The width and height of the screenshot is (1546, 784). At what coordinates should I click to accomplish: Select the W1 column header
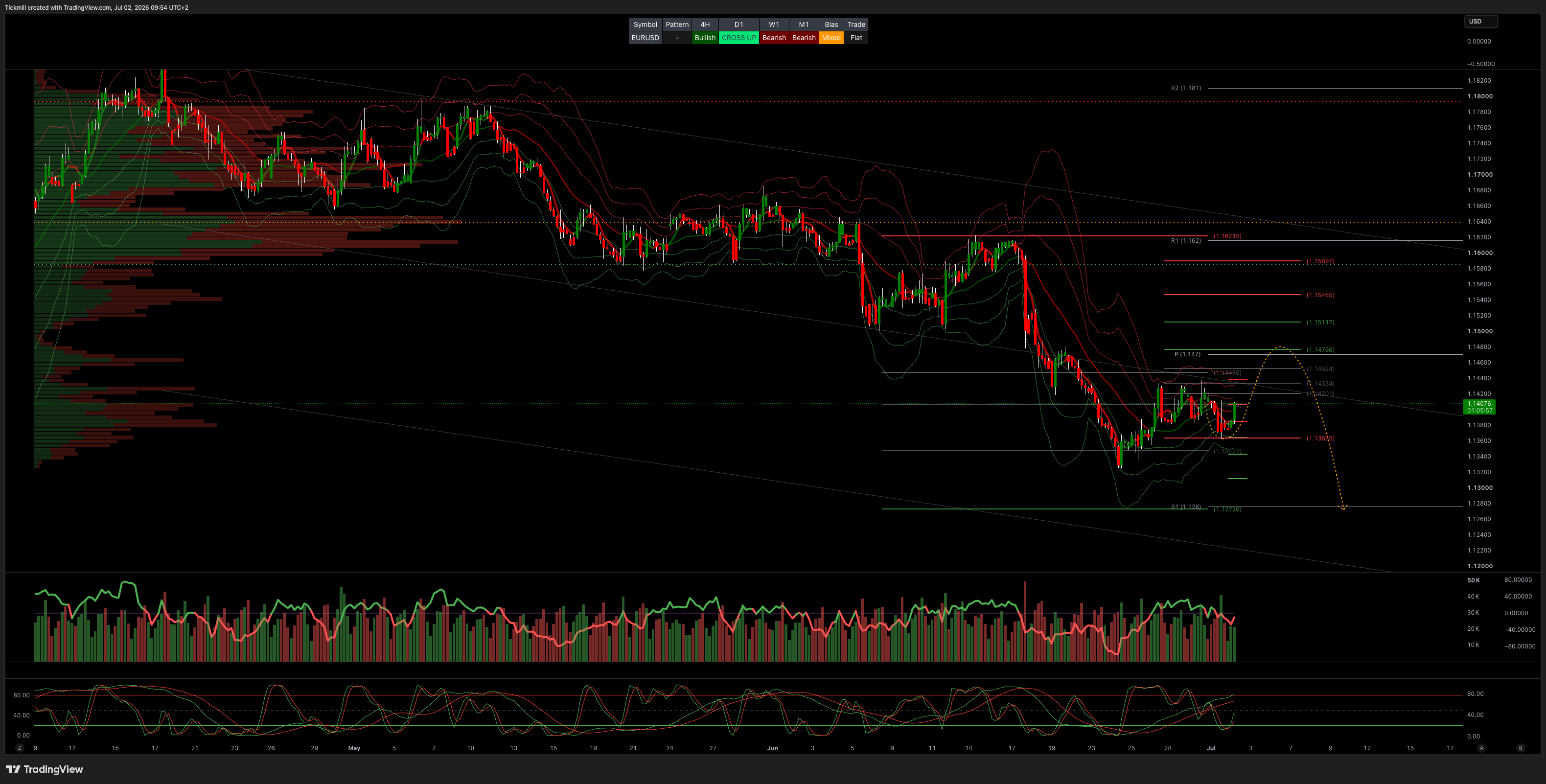(774, 24)
